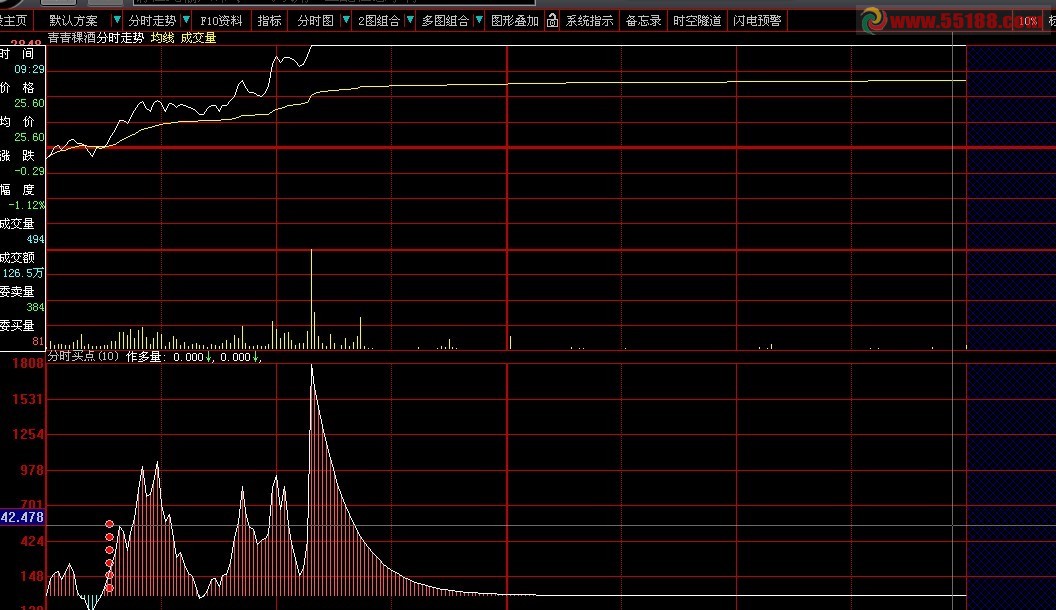Click the -1.12% change percentage value
Screen dimensions: 1056x610
(26, 205)
